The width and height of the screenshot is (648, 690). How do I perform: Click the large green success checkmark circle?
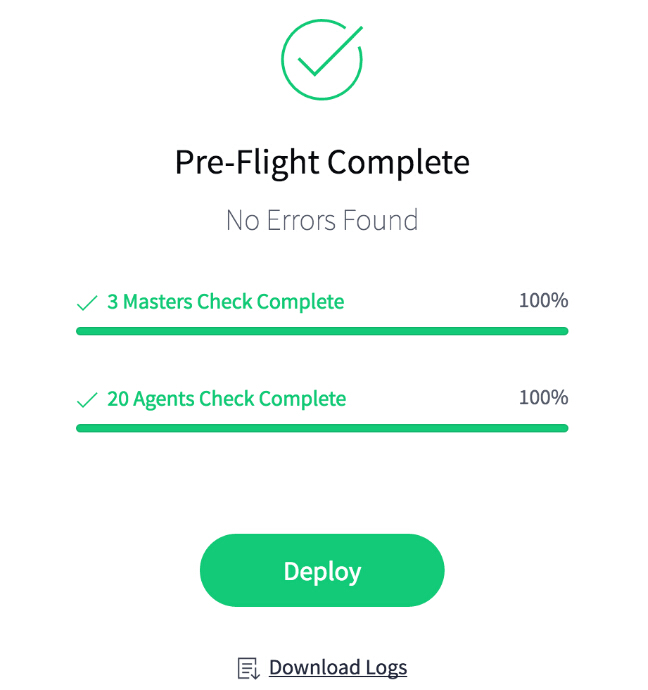(x=322, y=59)
